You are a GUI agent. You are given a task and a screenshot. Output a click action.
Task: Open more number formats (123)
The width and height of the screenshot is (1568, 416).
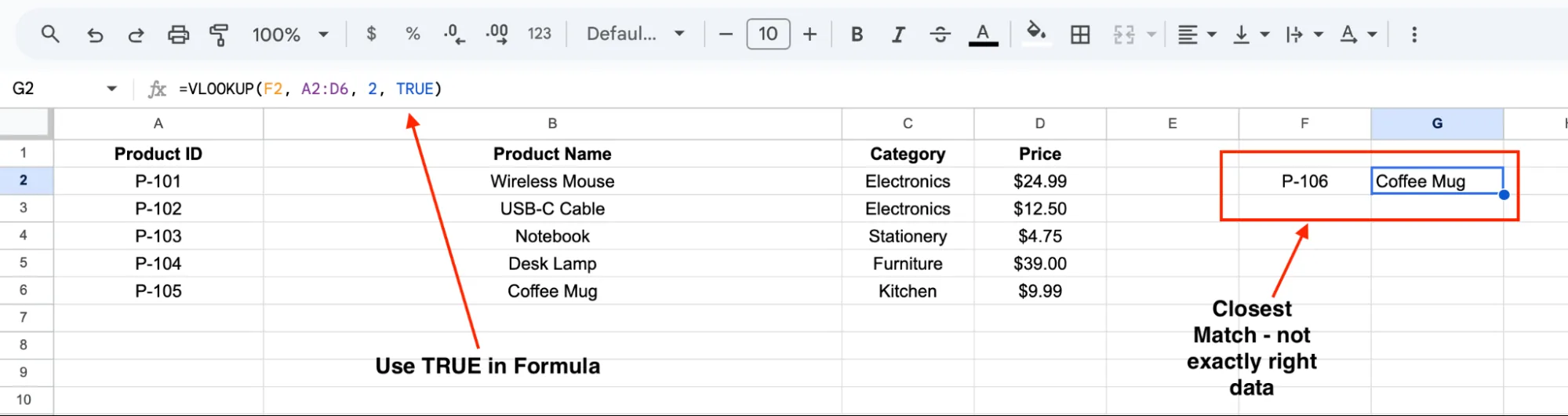pos(540,34)
